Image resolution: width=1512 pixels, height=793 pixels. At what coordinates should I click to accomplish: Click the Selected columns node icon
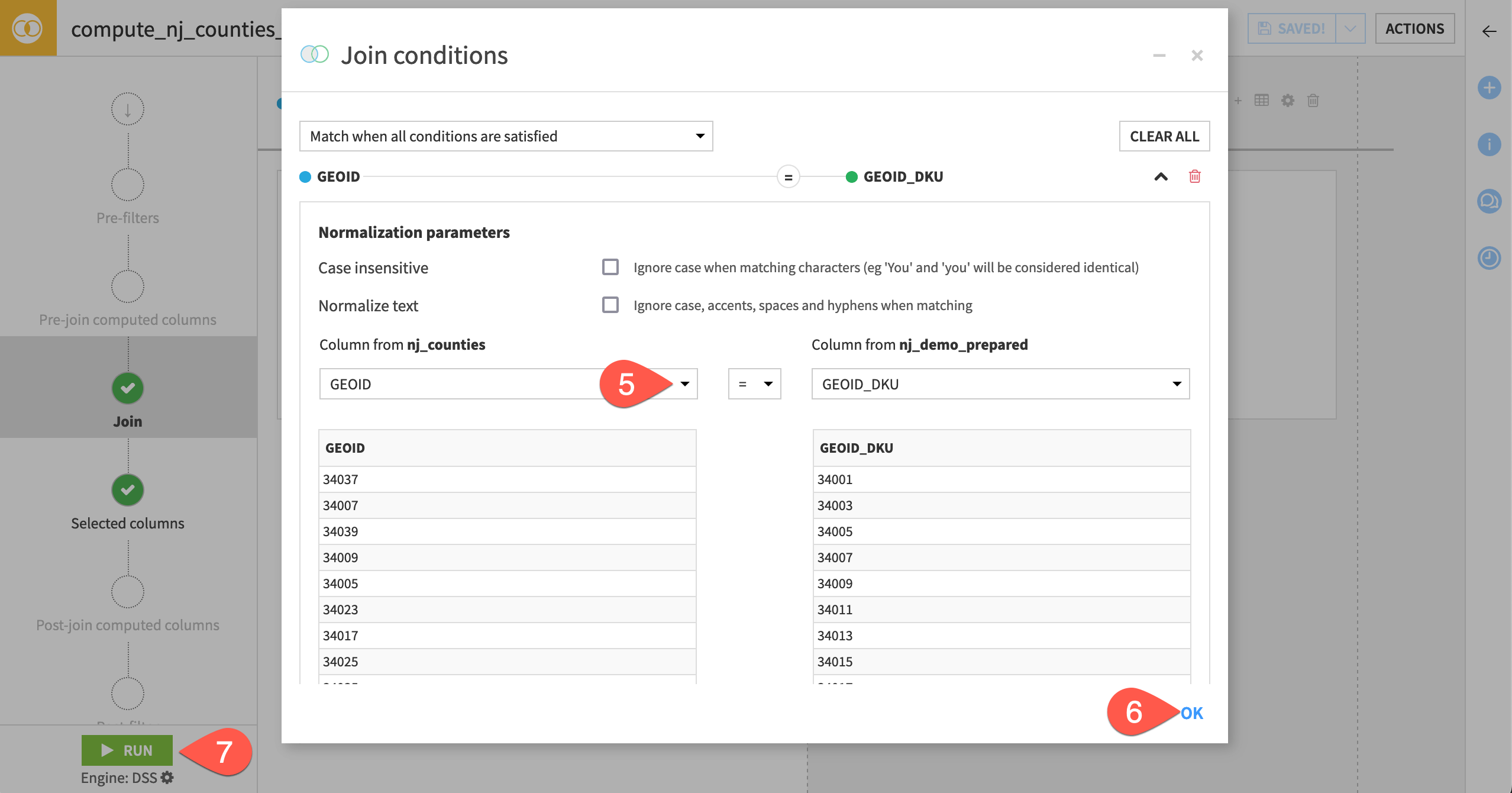[x=127, y=489]
